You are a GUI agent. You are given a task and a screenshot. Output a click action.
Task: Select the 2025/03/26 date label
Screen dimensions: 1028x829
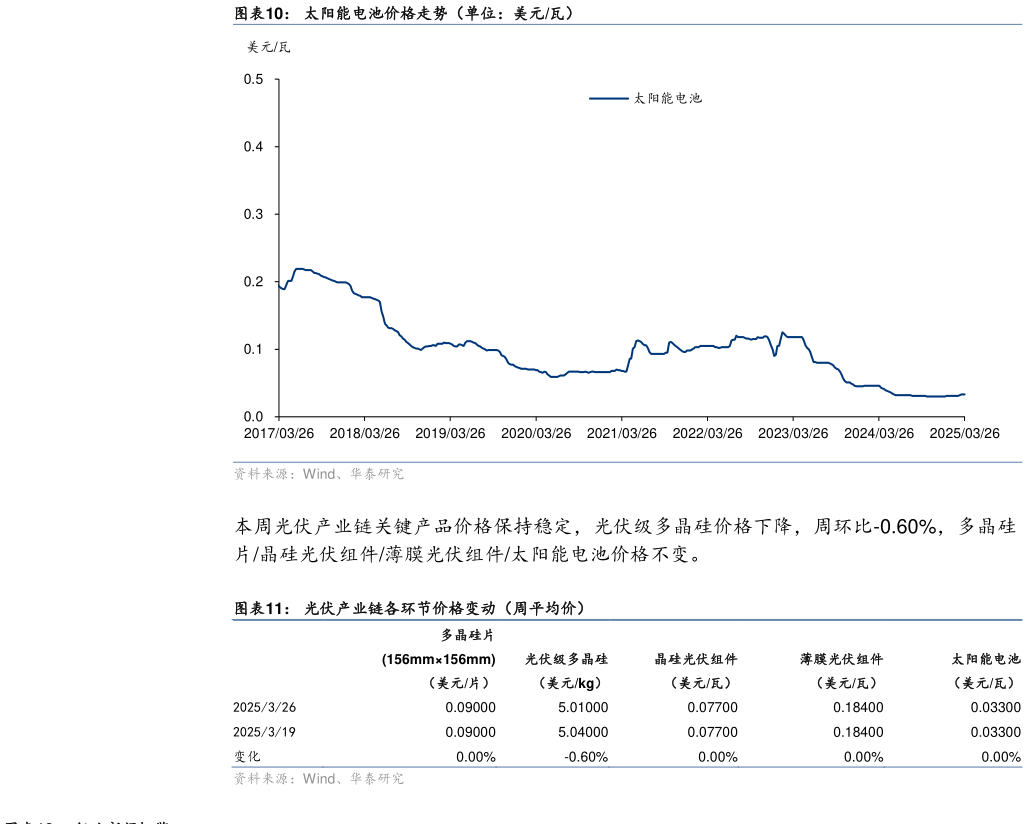tap(964, 433)
